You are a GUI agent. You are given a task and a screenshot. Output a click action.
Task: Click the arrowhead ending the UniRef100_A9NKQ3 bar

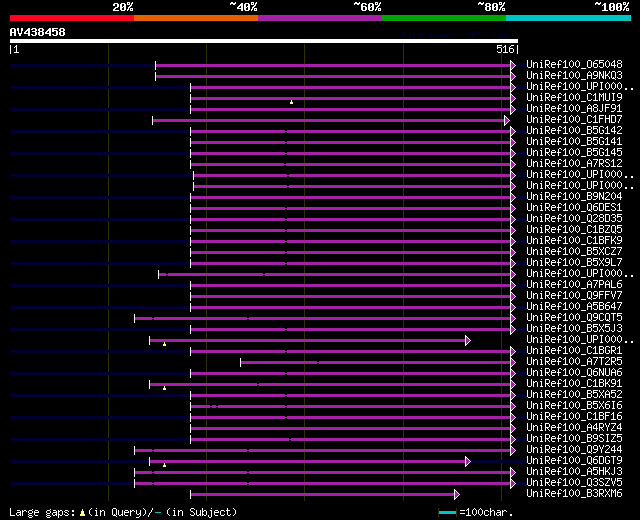513,76
